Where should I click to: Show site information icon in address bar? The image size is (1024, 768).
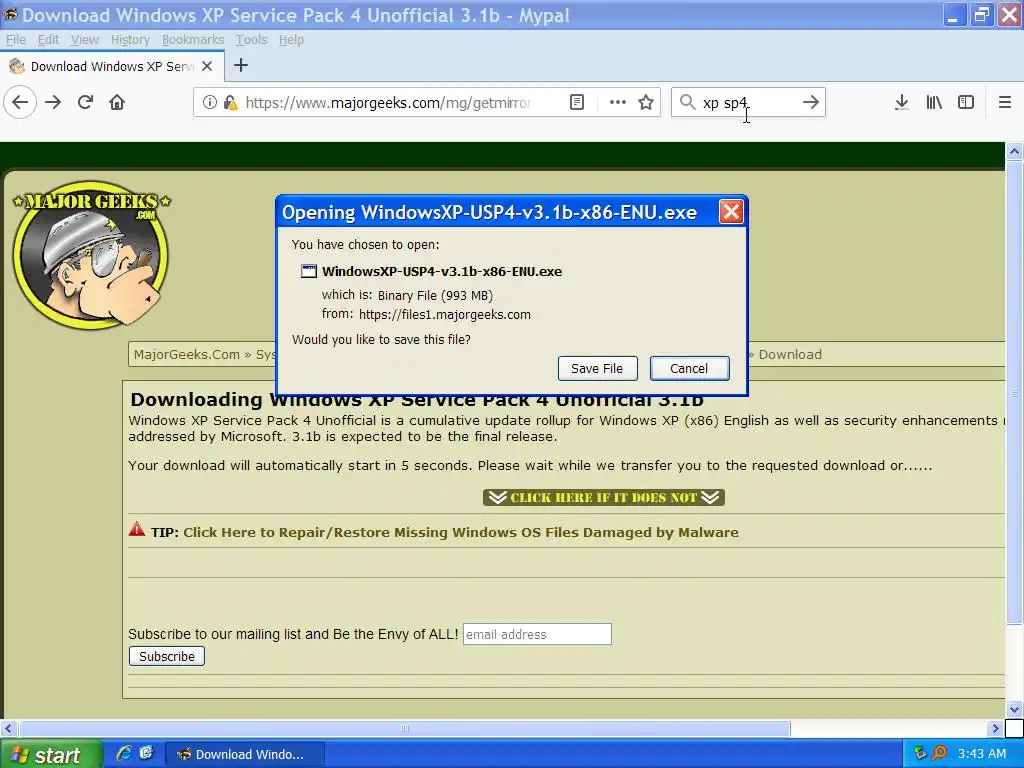tap(210, 103)
